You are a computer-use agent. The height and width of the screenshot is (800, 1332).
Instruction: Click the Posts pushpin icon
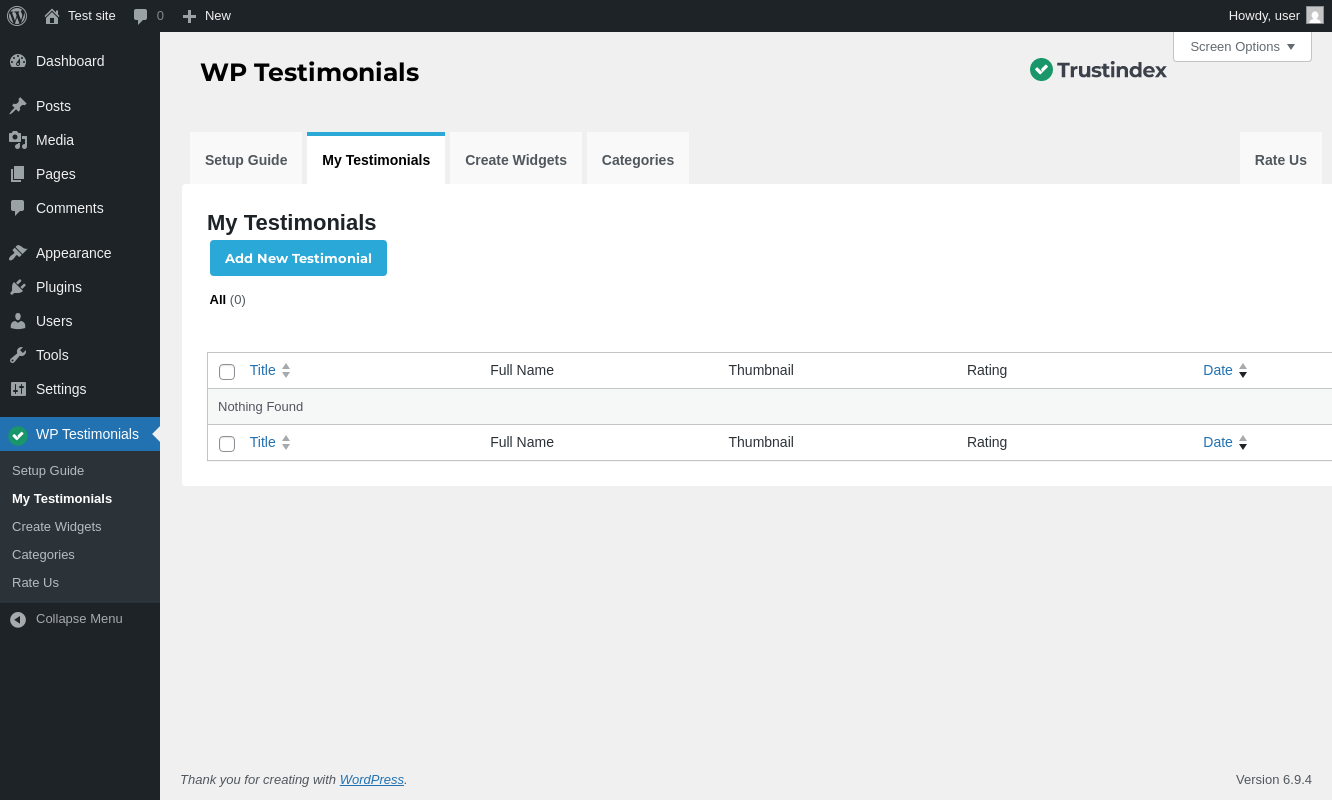click(18, 106)
